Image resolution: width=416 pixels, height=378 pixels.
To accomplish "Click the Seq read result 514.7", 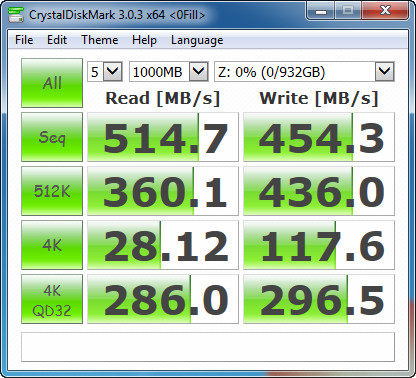I will click(x=163, y=137).
